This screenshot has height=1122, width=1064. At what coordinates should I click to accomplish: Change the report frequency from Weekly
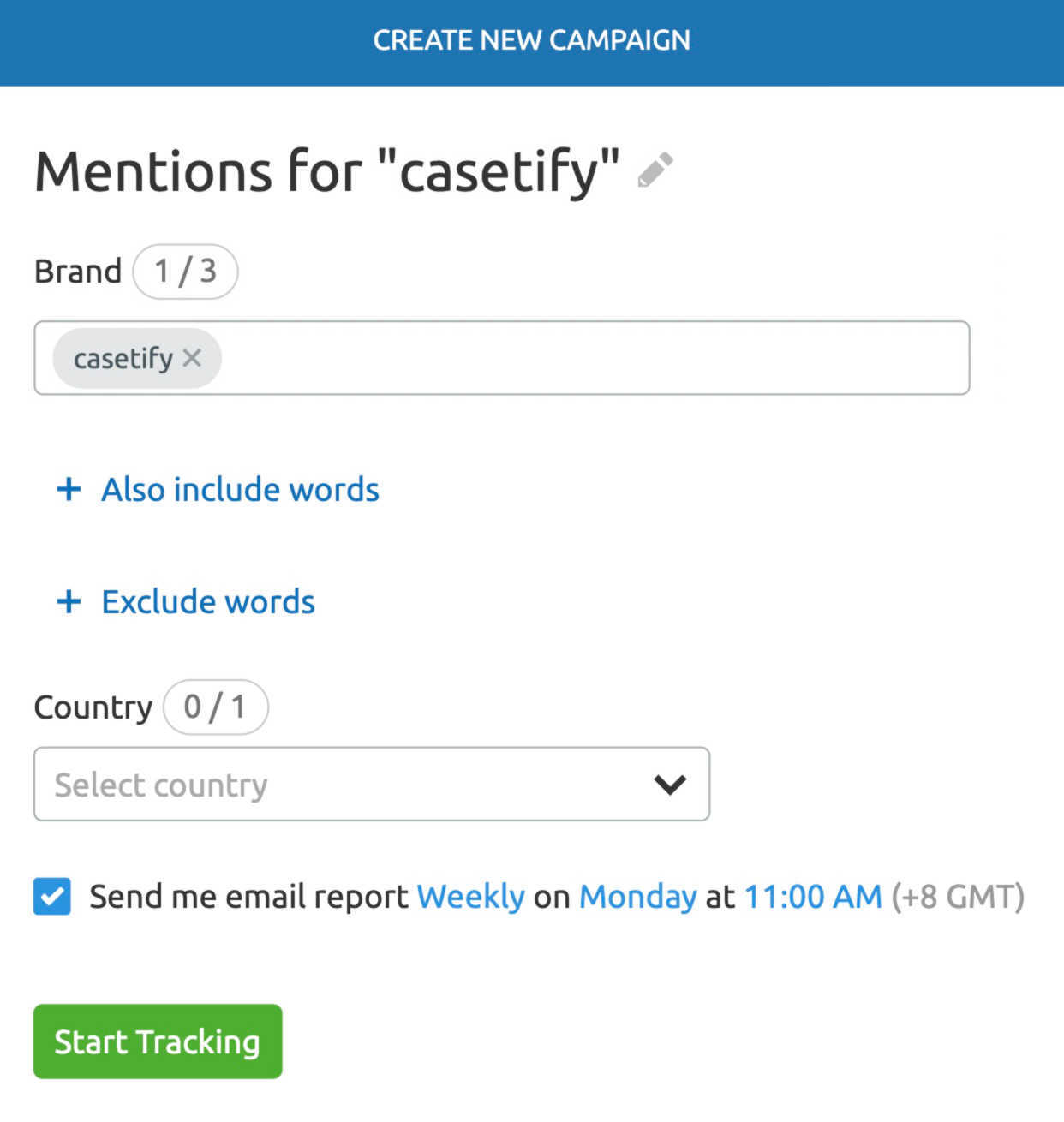coord(470,896)
